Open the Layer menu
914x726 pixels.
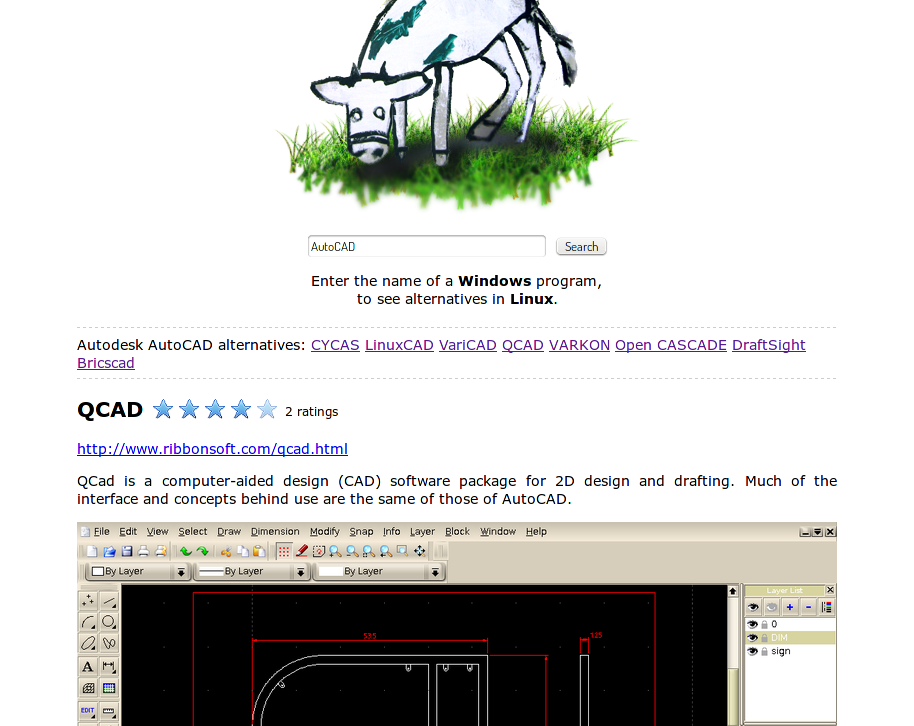423,532
